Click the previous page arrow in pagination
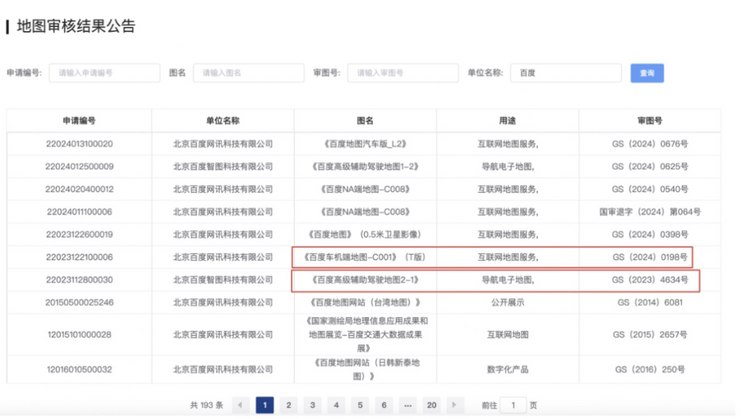The height and width of the screenshot is (419, 744). coord(241,405)
